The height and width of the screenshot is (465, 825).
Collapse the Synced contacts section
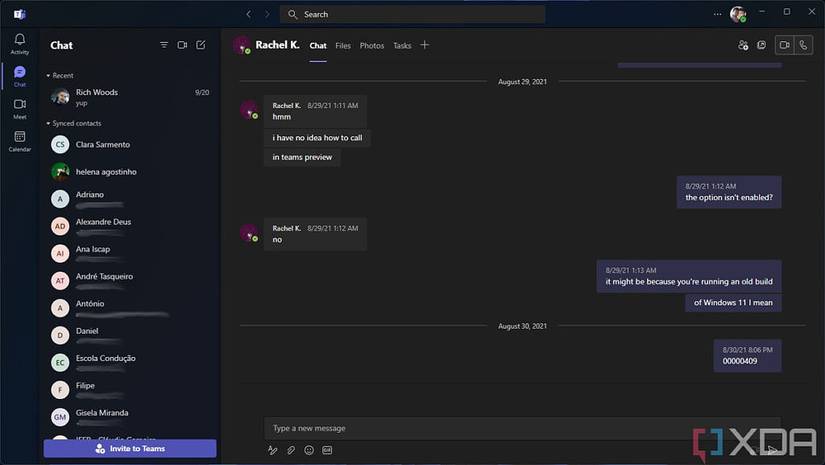coord(74,123)
